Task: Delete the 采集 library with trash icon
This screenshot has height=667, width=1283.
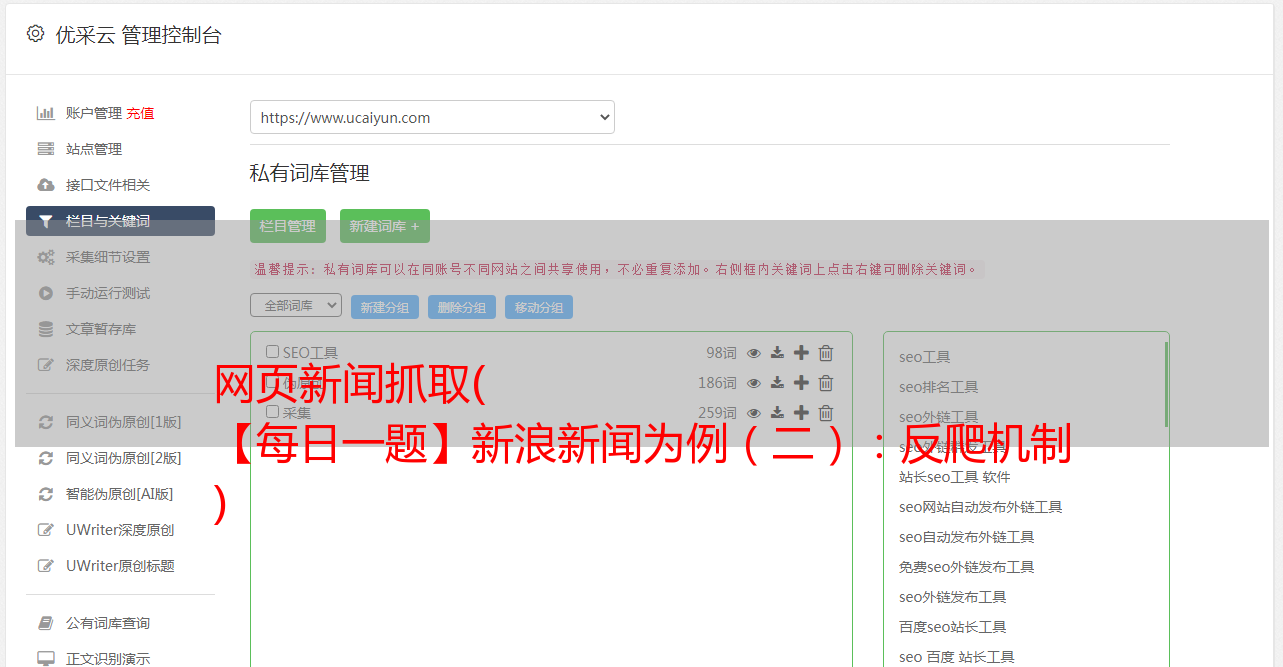Action: pos(826,413)
